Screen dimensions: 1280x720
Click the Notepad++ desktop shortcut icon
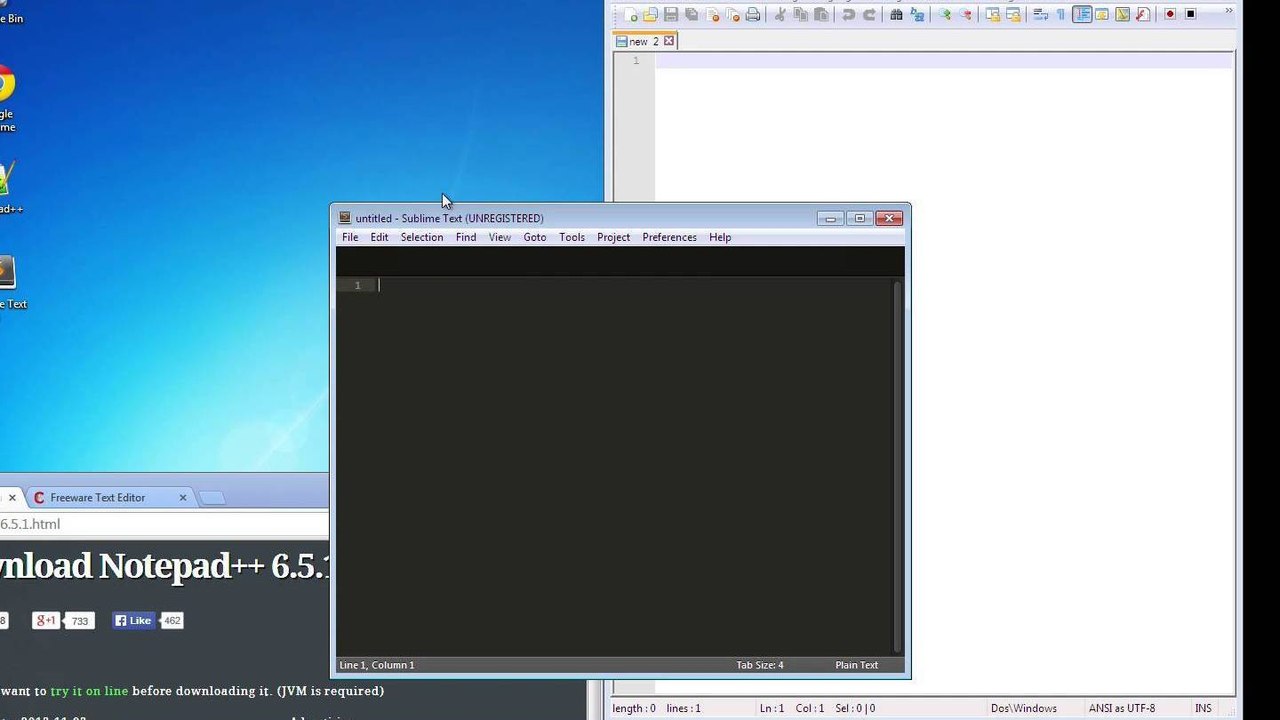coord(8,186)
